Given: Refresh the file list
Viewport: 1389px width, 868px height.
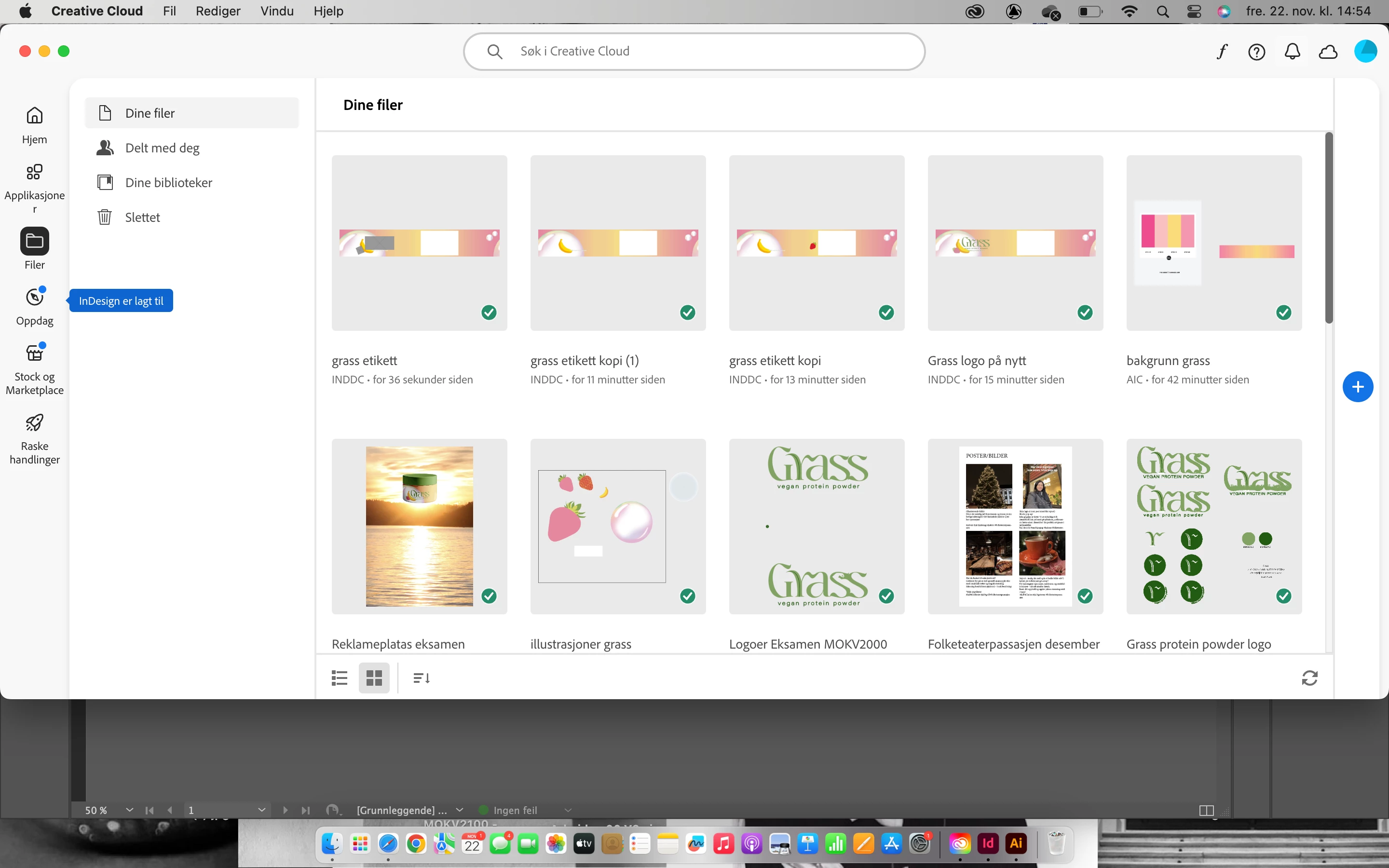Looking at the screenshot, I should click(1309, 678).
